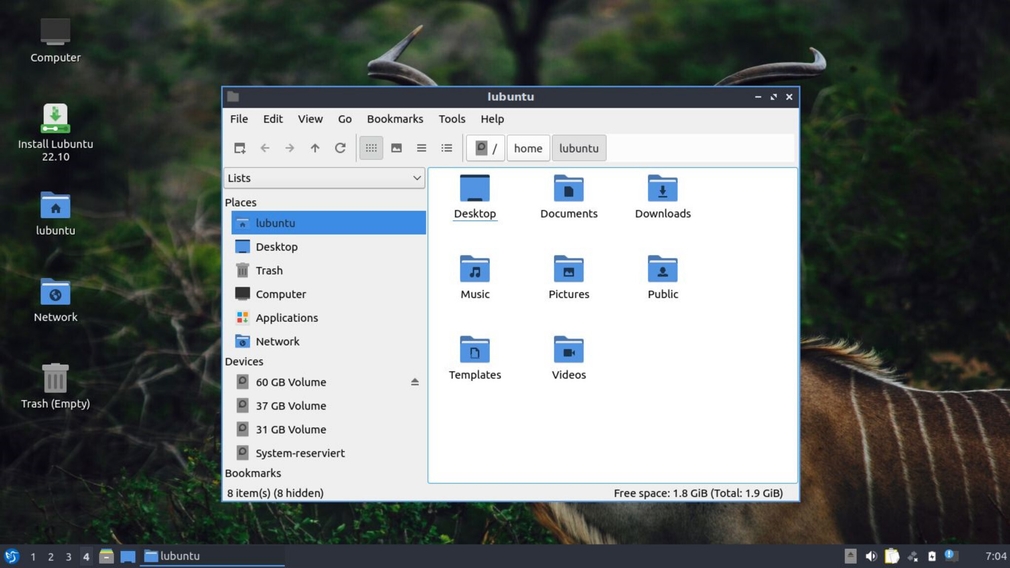Select the Pictures folder icon

point(569,278)
